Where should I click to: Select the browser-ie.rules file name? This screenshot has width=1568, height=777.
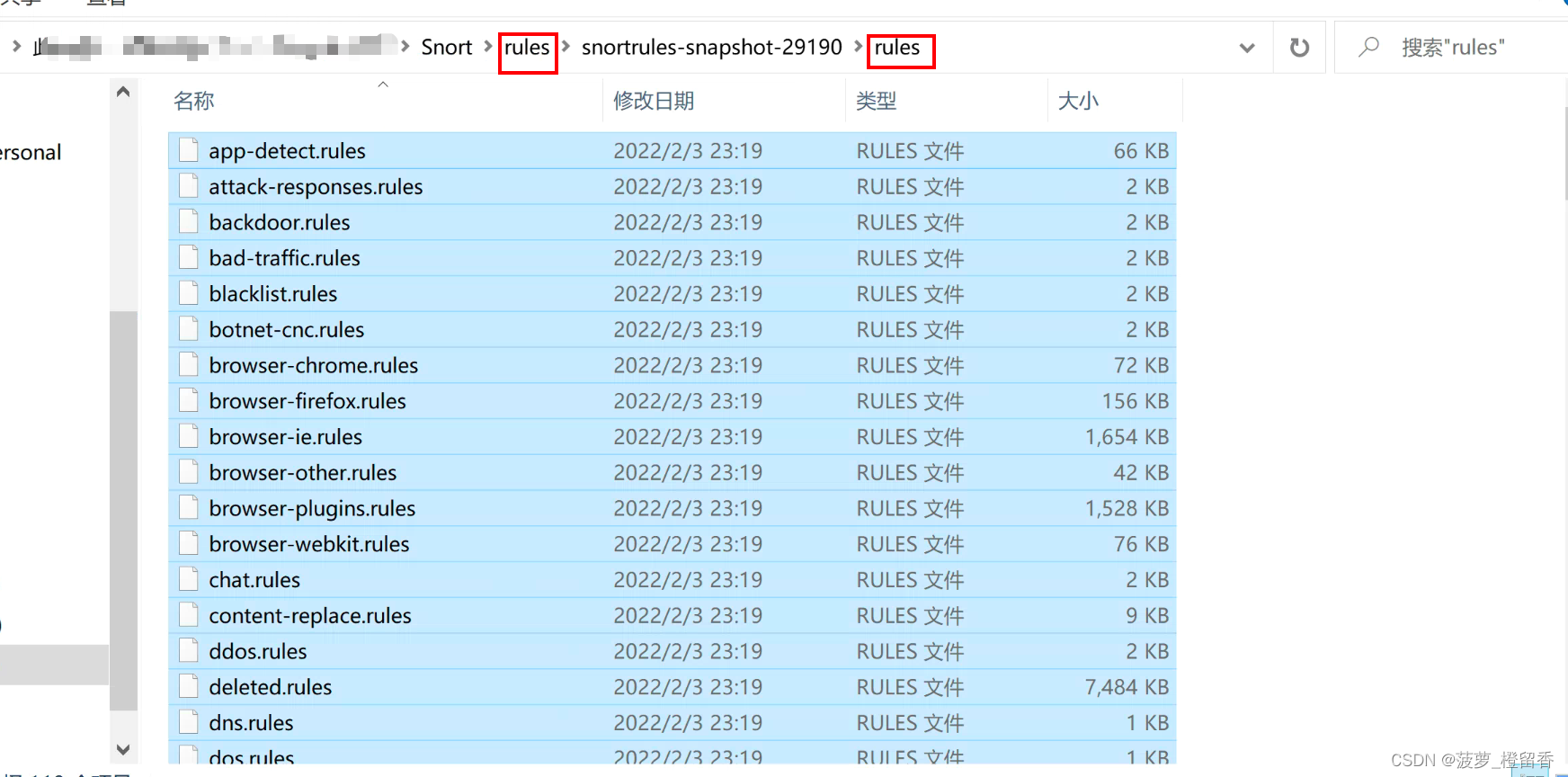pos(286,437)
